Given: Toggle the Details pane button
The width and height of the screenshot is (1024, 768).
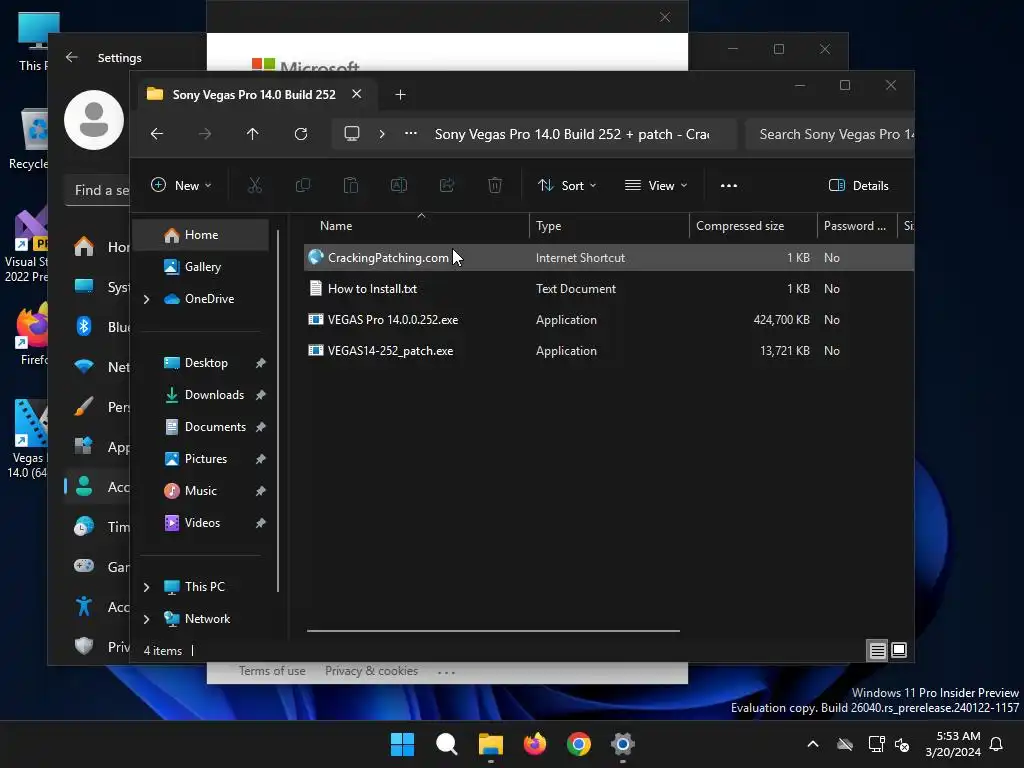Looking at the screenshot, I should [x=858, y=185].
